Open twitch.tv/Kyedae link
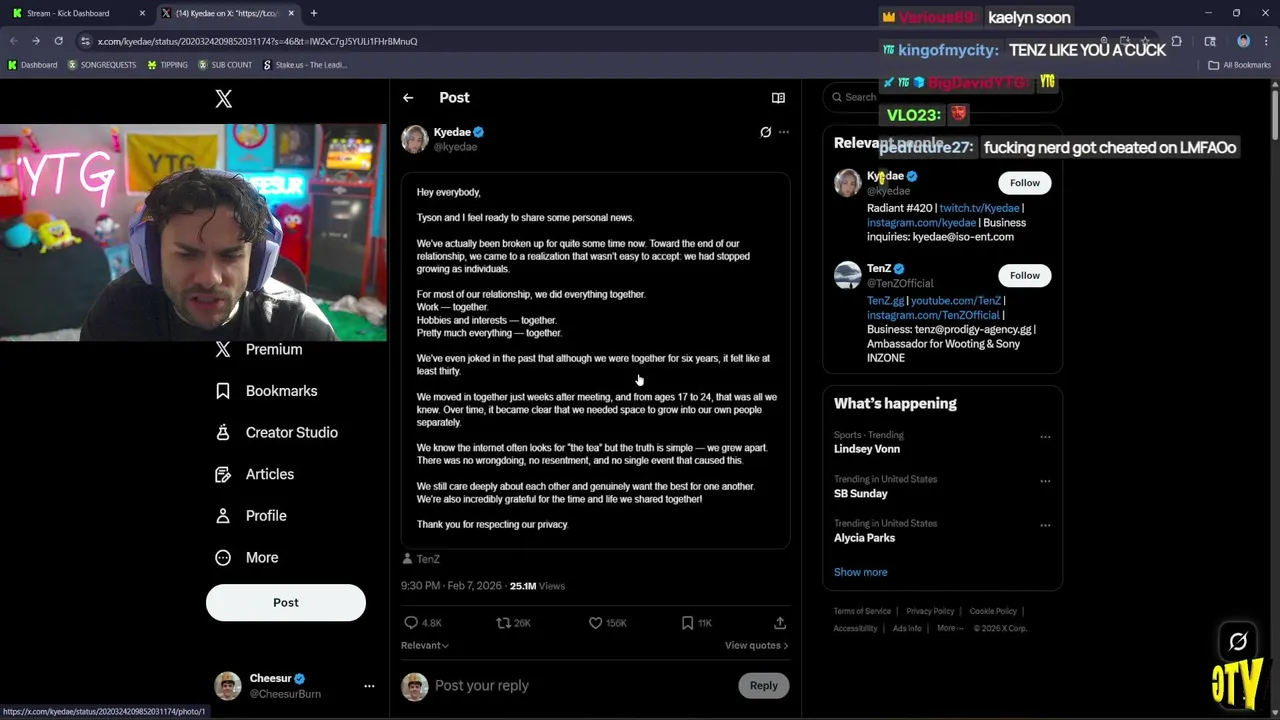The height and width of the screenshot is (720, 1280). (979, 208)
